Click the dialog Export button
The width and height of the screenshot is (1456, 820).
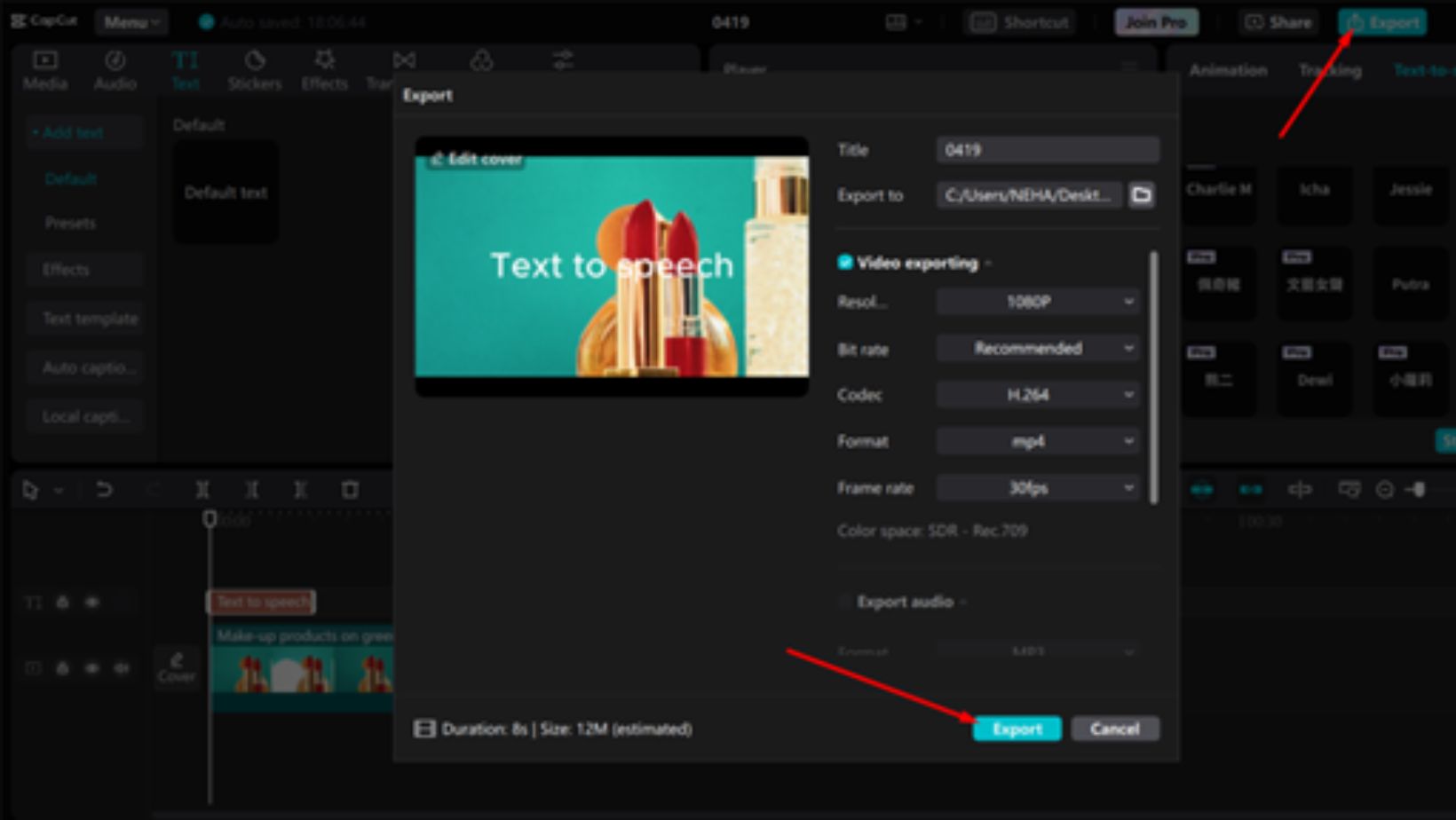coord(1017,729)
